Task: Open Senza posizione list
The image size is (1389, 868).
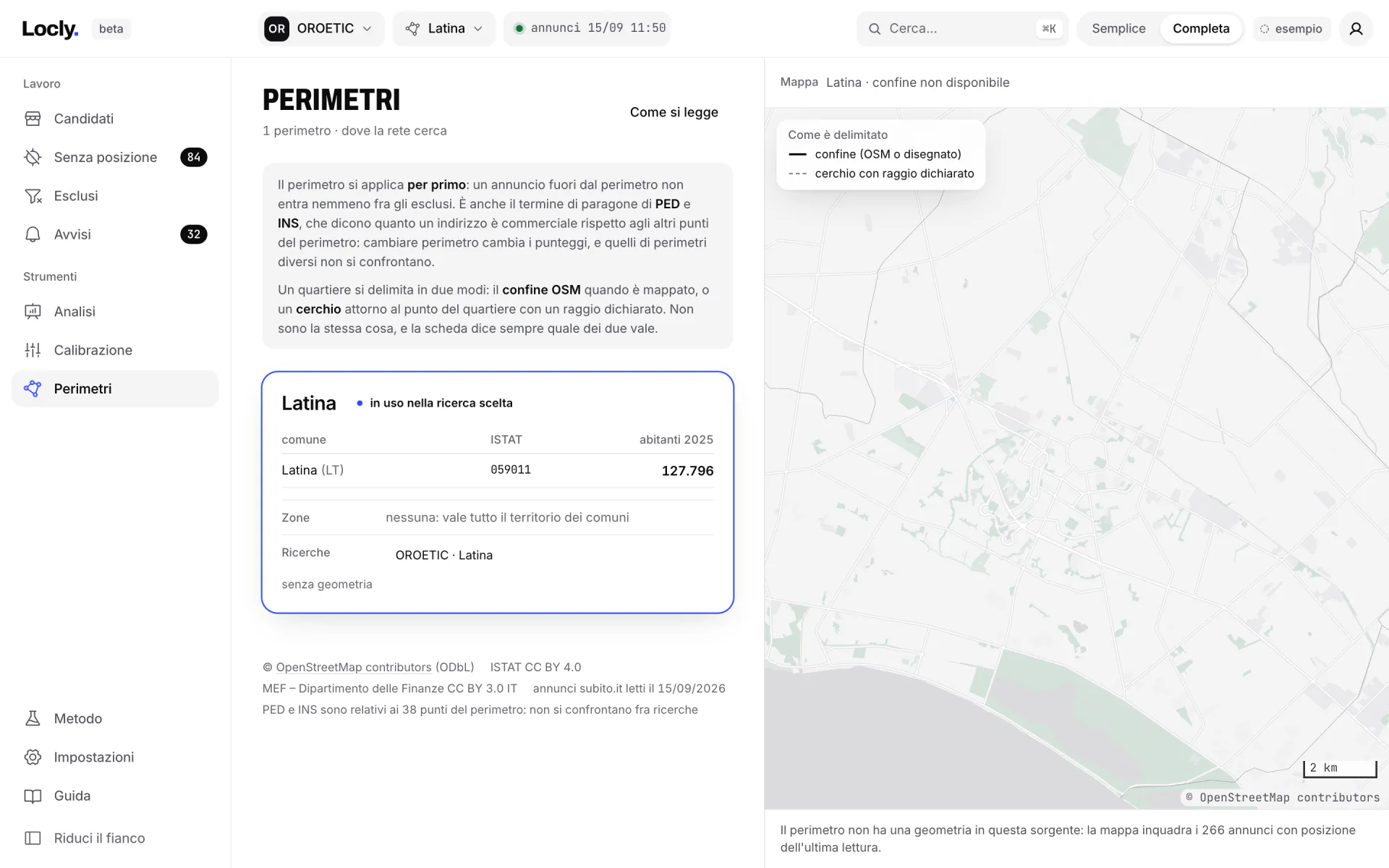Action: point(115,157)
